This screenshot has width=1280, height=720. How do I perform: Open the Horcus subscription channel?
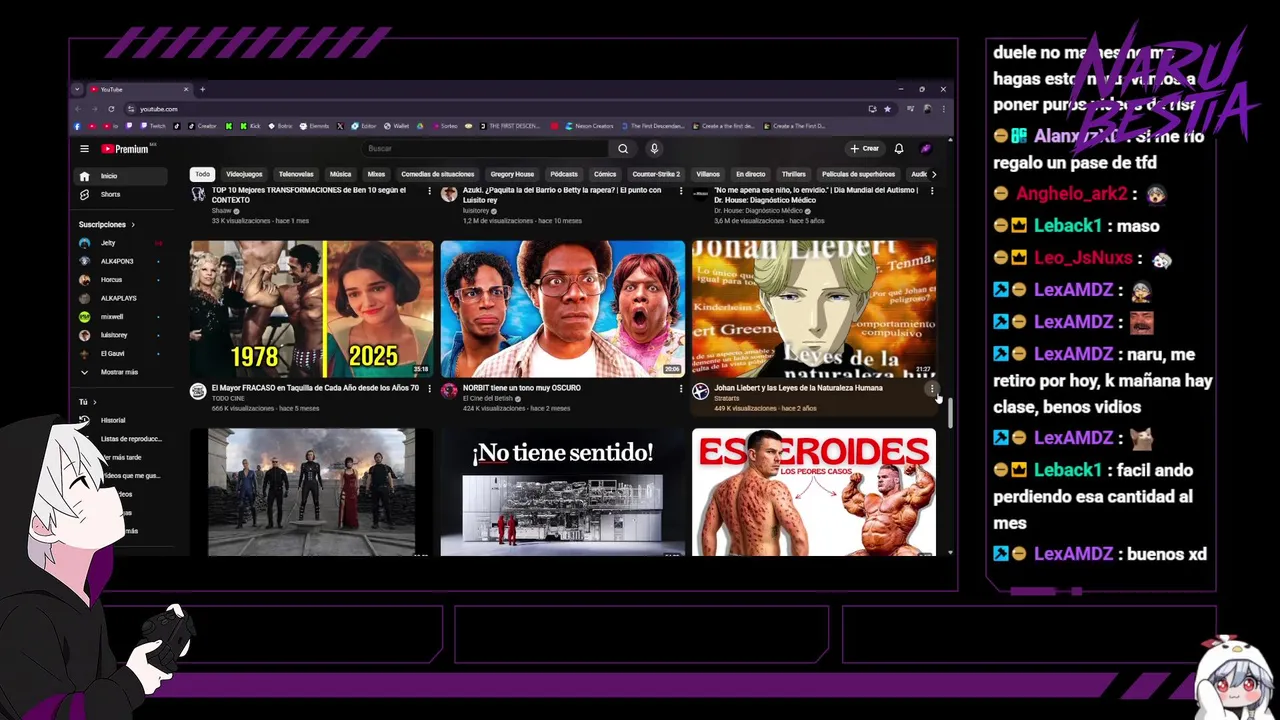[x=121, y=280]
